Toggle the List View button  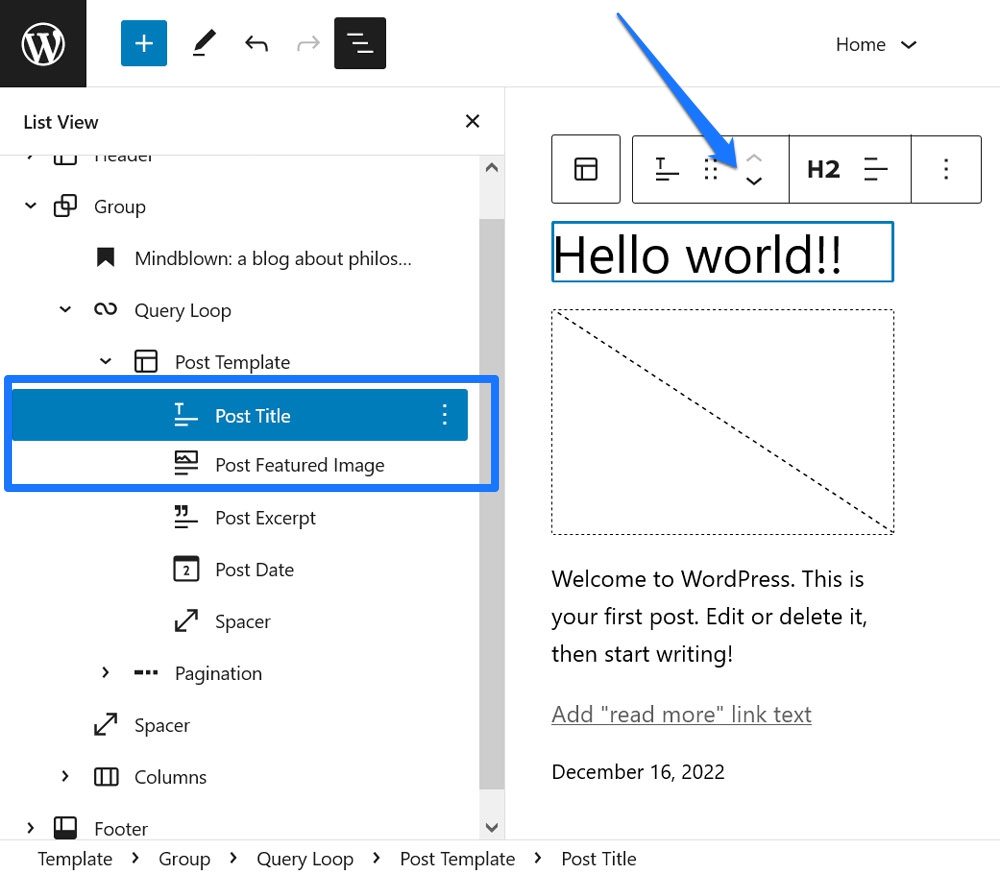(359, 44)
